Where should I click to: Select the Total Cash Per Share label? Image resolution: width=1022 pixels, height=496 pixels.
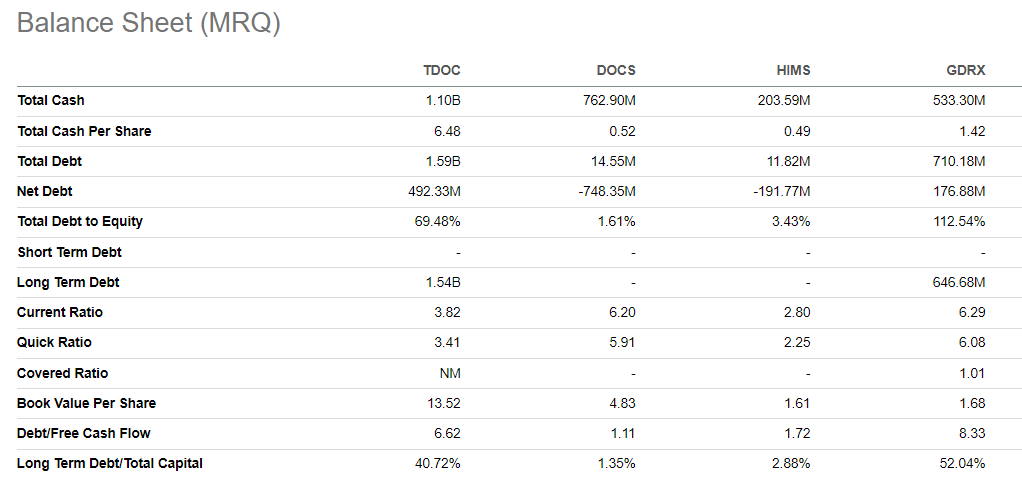point(84,131)
